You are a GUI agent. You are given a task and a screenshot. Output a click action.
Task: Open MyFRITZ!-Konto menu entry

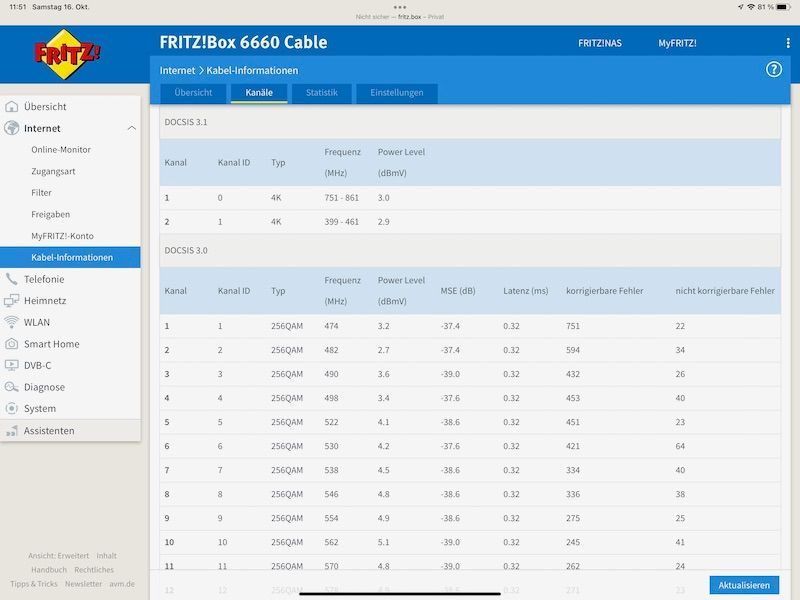click(62, 236)
